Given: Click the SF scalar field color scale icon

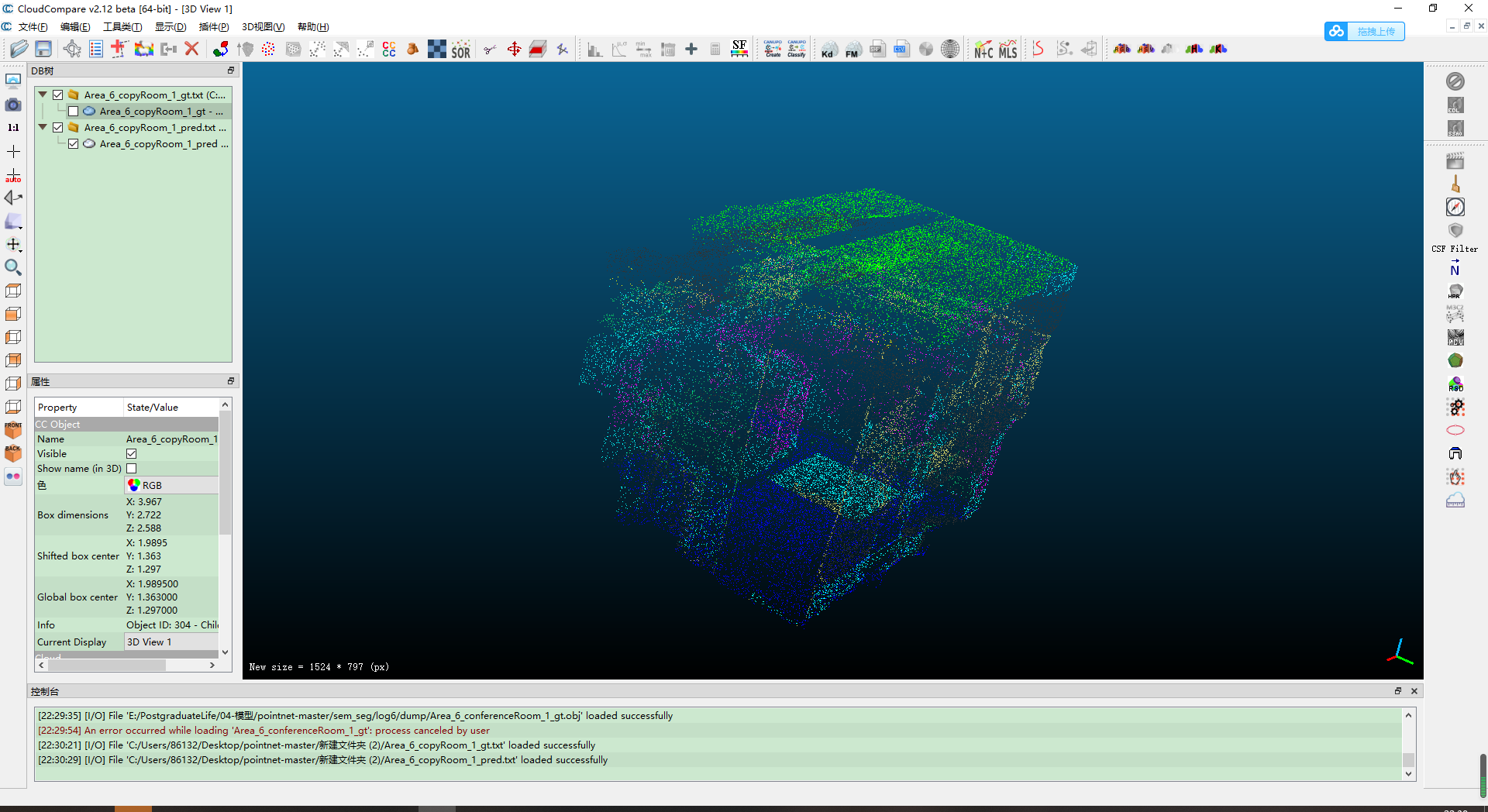Looking at the screenshot, I should pyautogui.click(x=739, y=50).
